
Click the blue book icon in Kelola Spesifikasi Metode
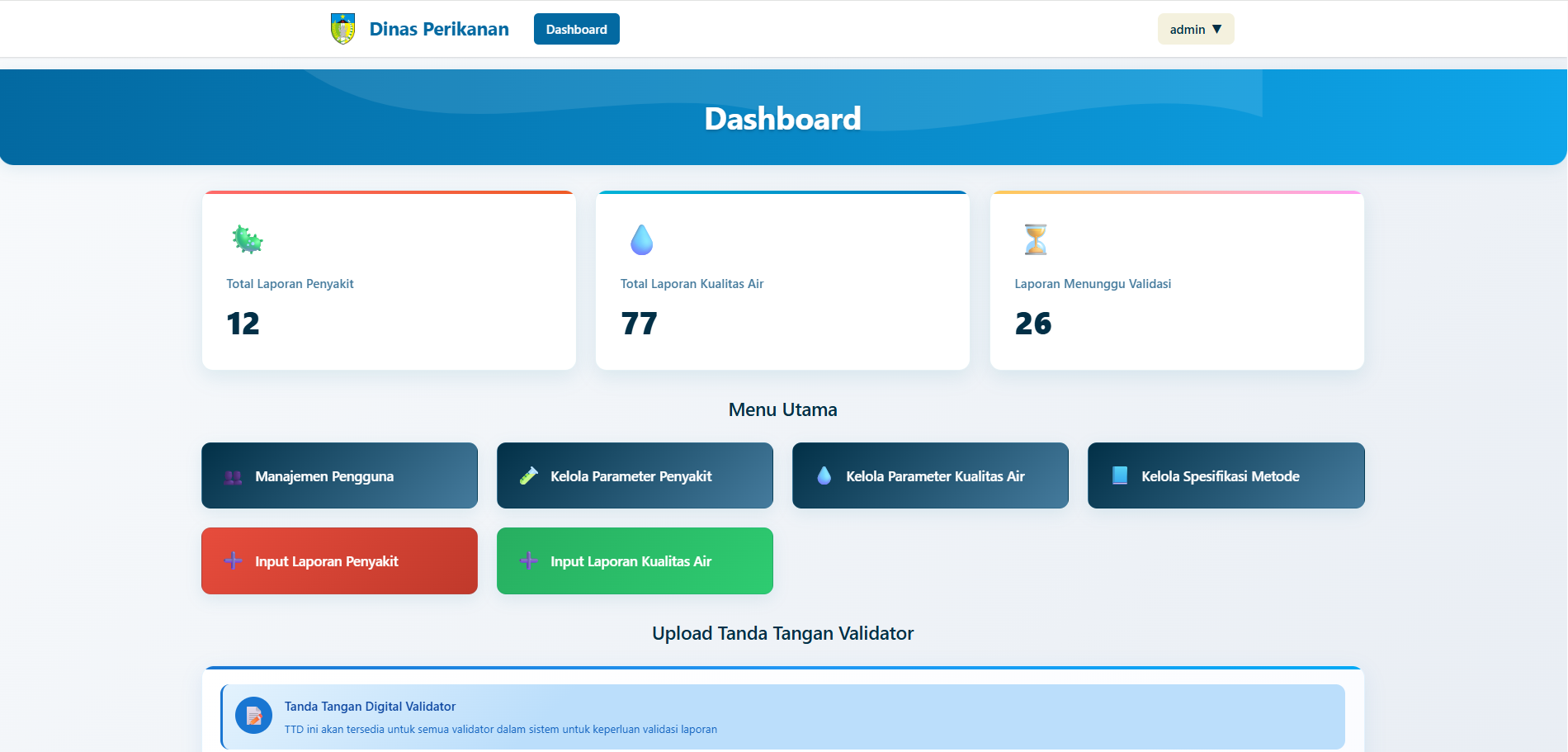(x=1120, y=475)
